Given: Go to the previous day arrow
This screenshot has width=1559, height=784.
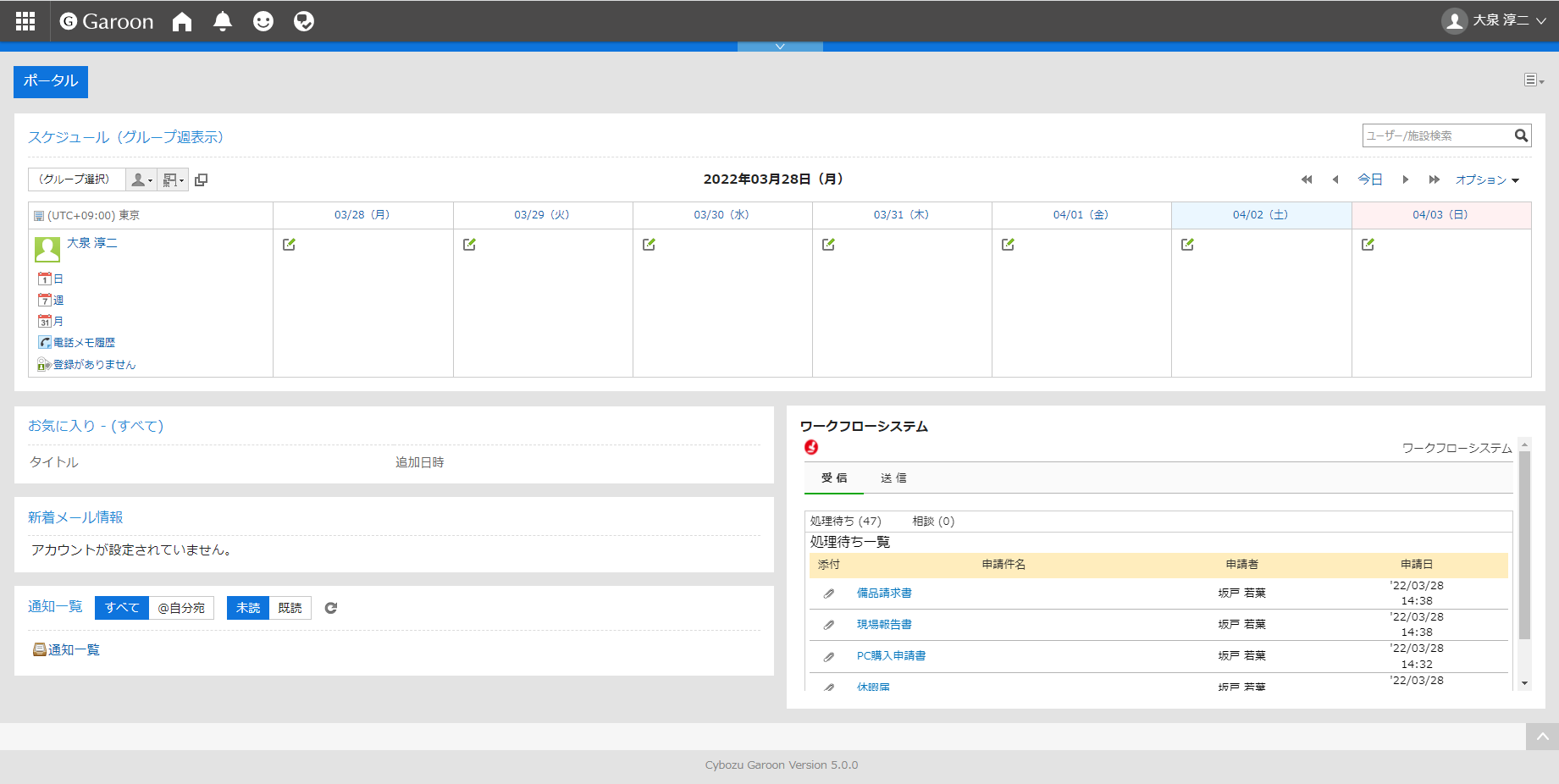Looking at the screenshot, I should pos(1335,179).
